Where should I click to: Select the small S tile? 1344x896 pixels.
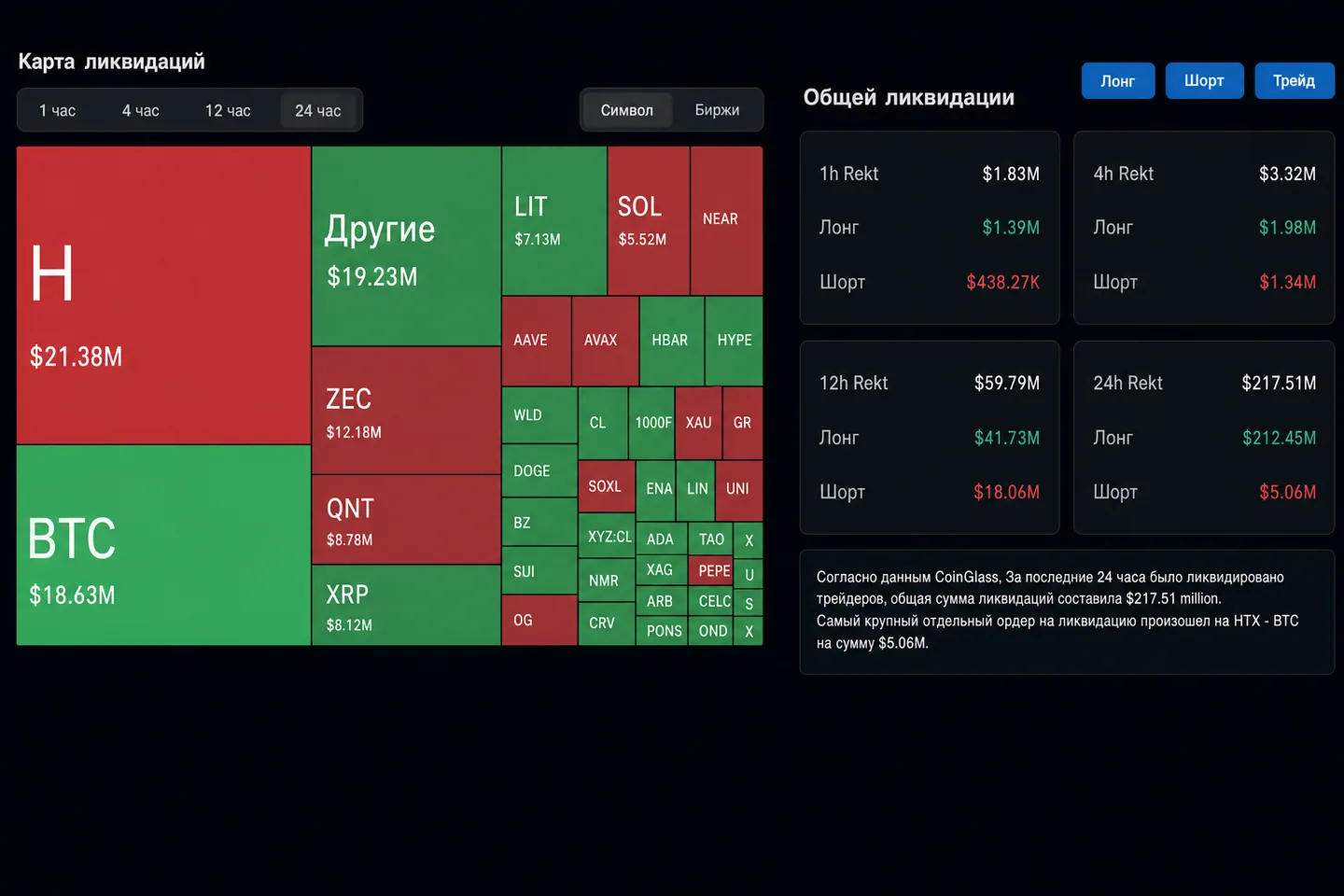(749, 603)
